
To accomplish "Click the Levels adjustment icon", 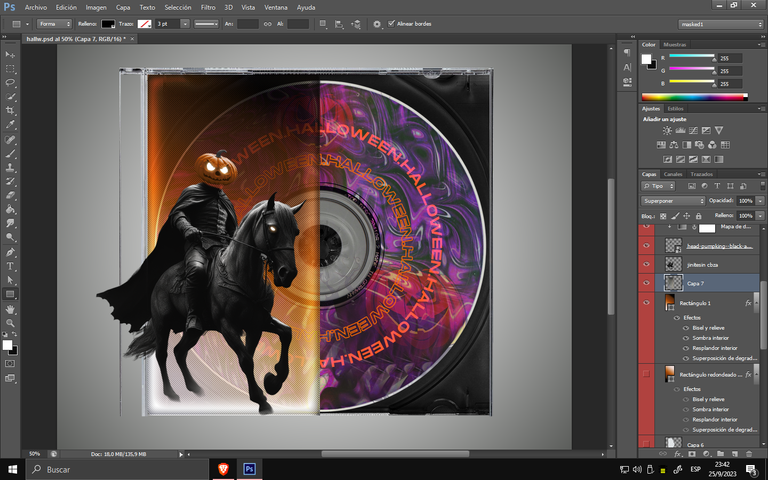I will pos(680,130).
